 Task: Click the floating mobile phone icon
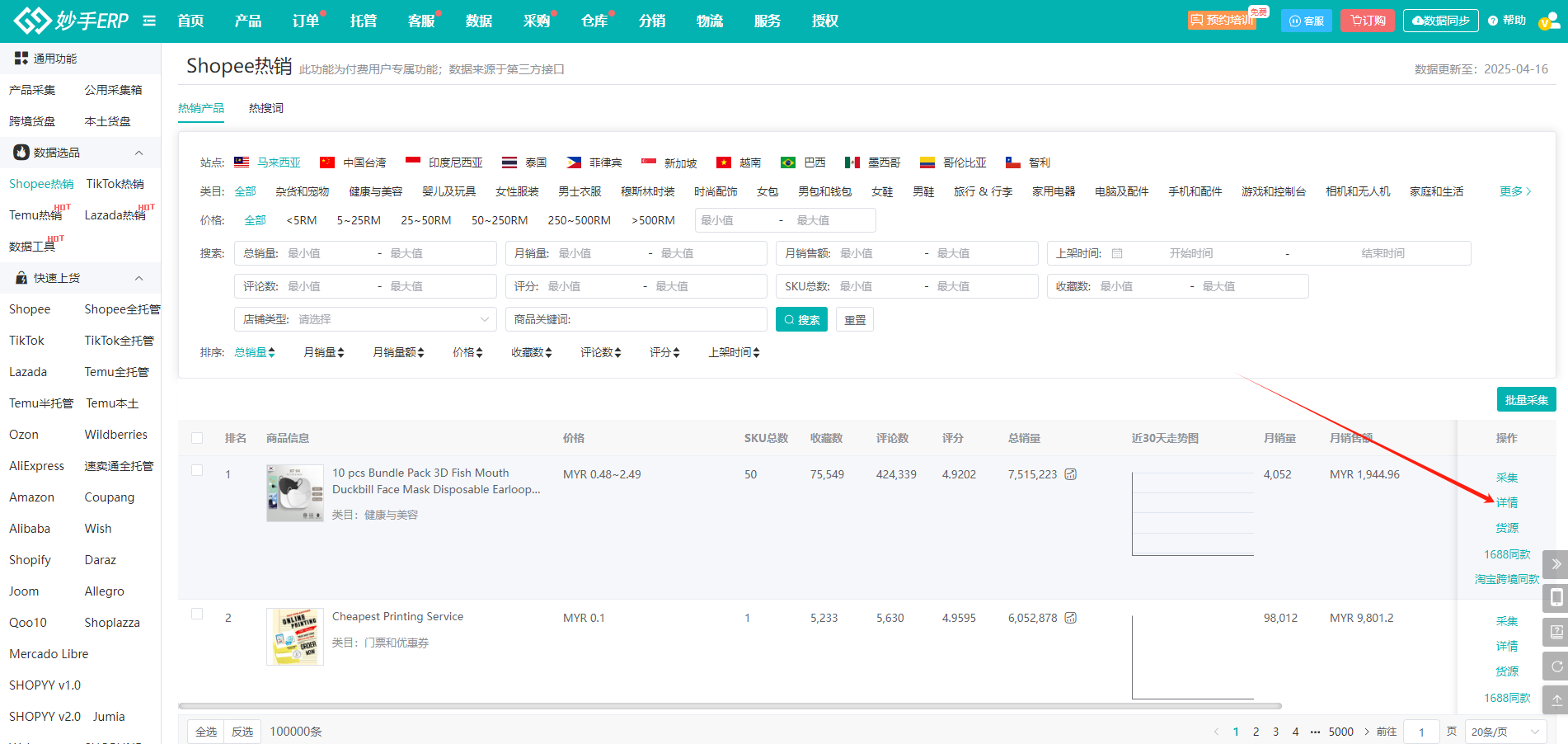coord(1556,597)
